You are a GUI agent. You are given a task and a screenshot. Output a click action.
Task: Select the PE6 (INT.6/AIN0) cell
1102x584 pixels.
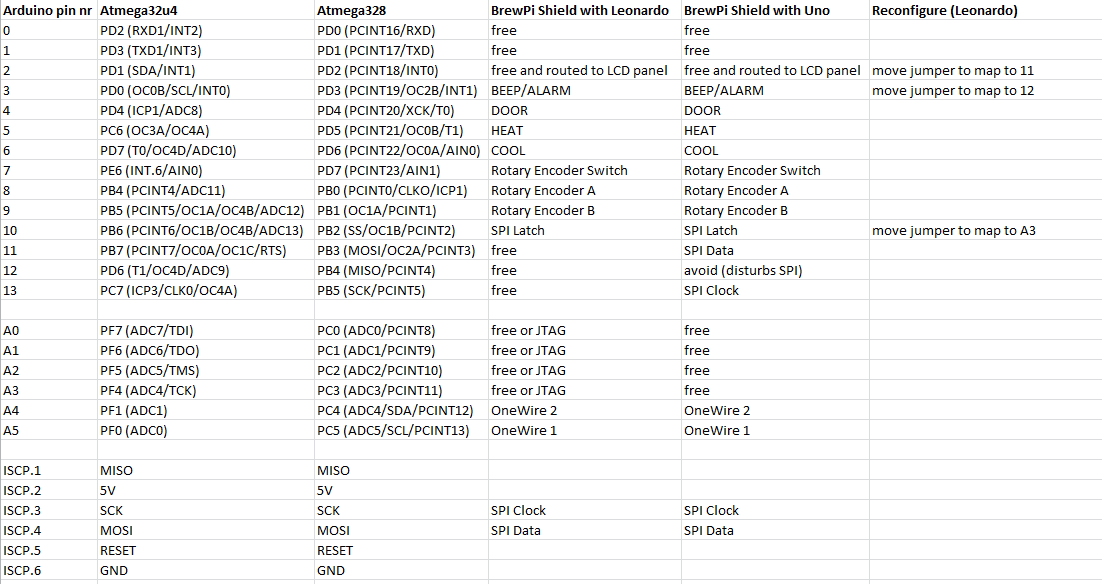point(206,171)
